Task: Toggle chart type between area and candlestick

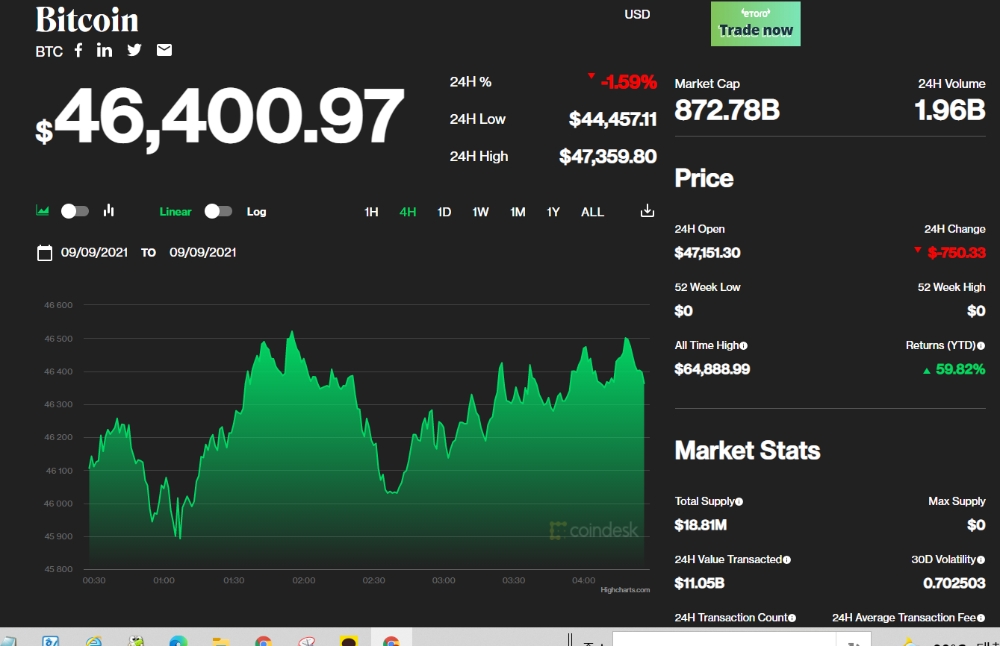Action: point(75,211)
